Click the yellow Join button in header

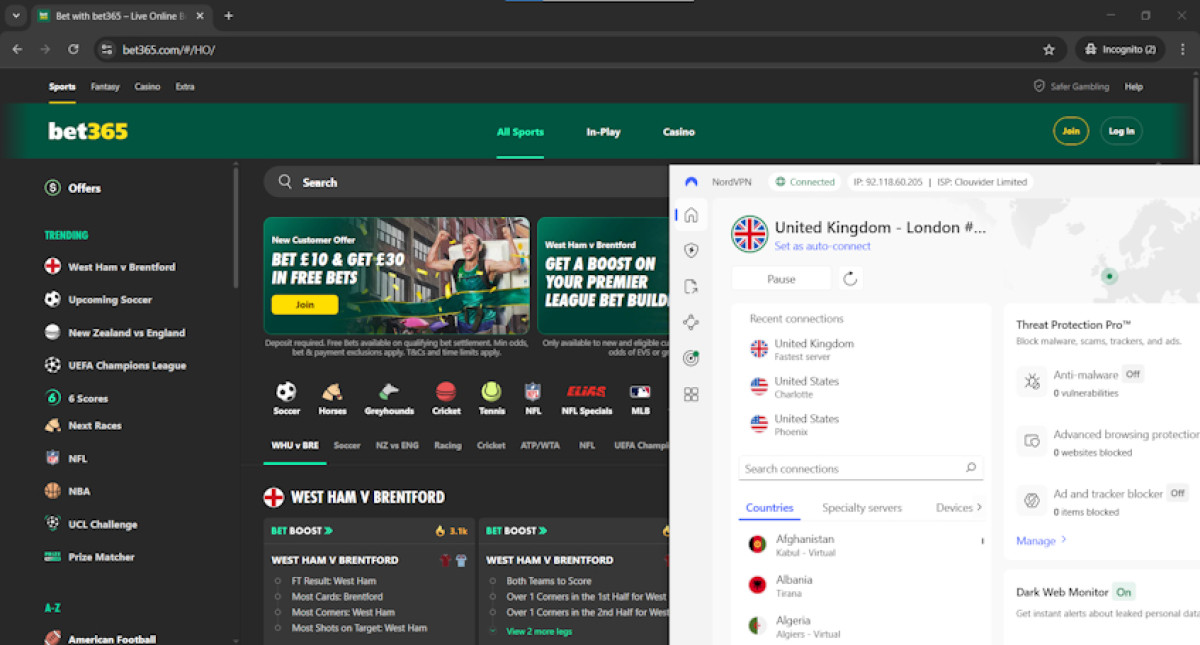pos(1071,131)
